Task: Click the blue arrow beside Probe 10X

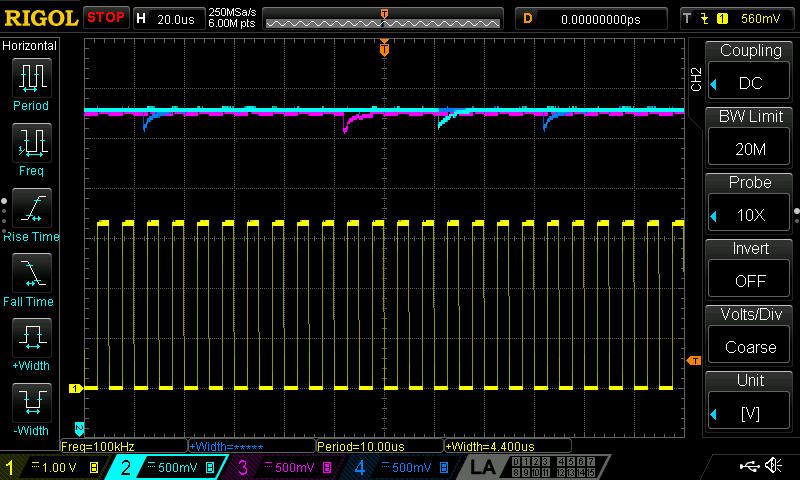Action: [x=714, y=216]
